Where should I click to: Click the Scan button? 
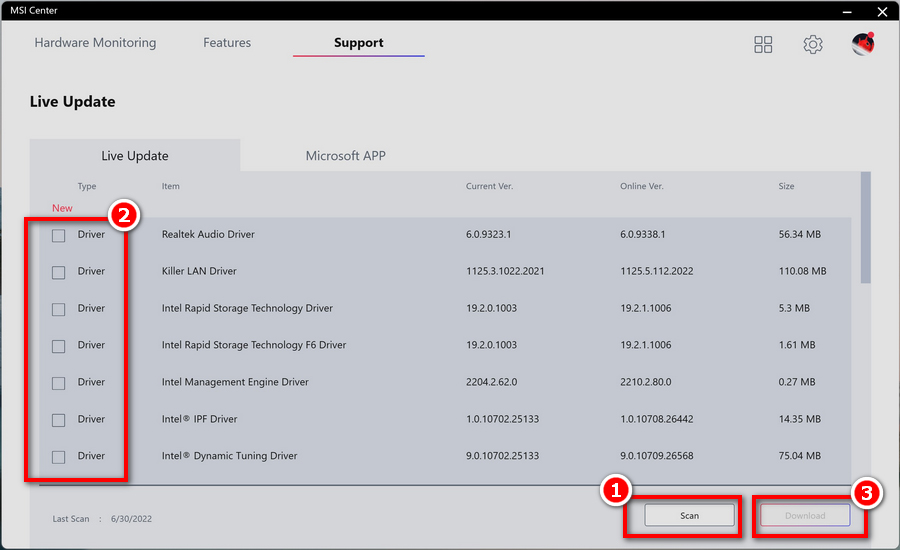point(689,516)
